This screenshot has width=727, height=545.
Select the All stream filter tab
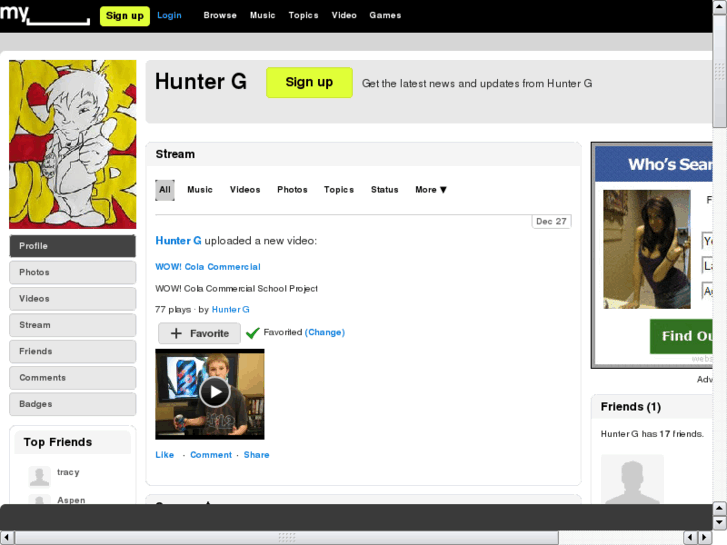click(x=165, y=190)
